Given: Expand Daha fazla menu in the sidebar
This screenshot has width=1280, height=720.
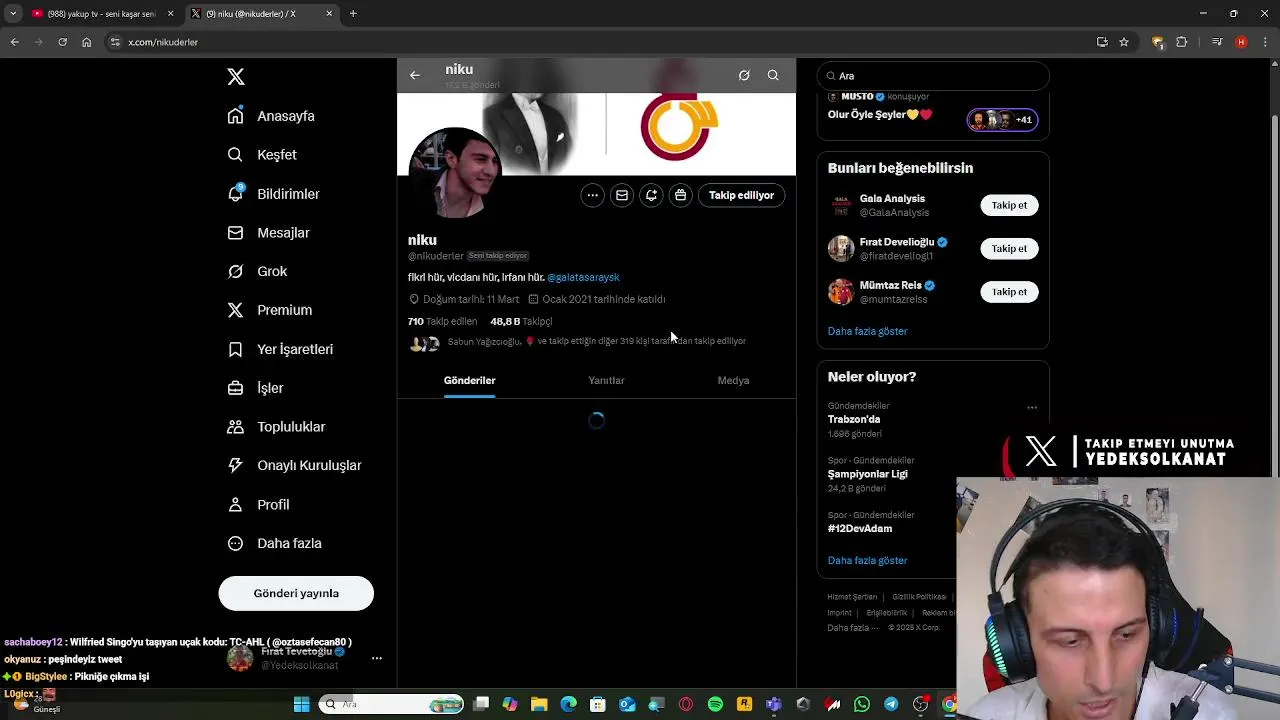Looking at the screenshot, I should 275,544.
